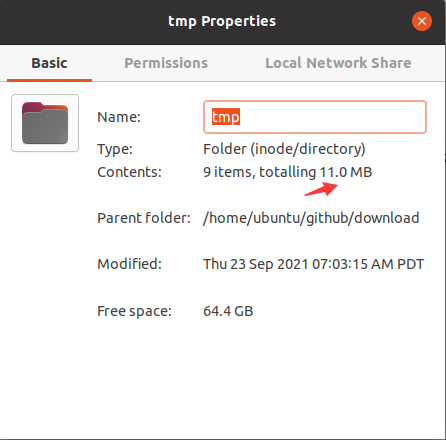Click the Type: label
The image size is (446, 440).
pyautogui.click(x=115, y=149)
